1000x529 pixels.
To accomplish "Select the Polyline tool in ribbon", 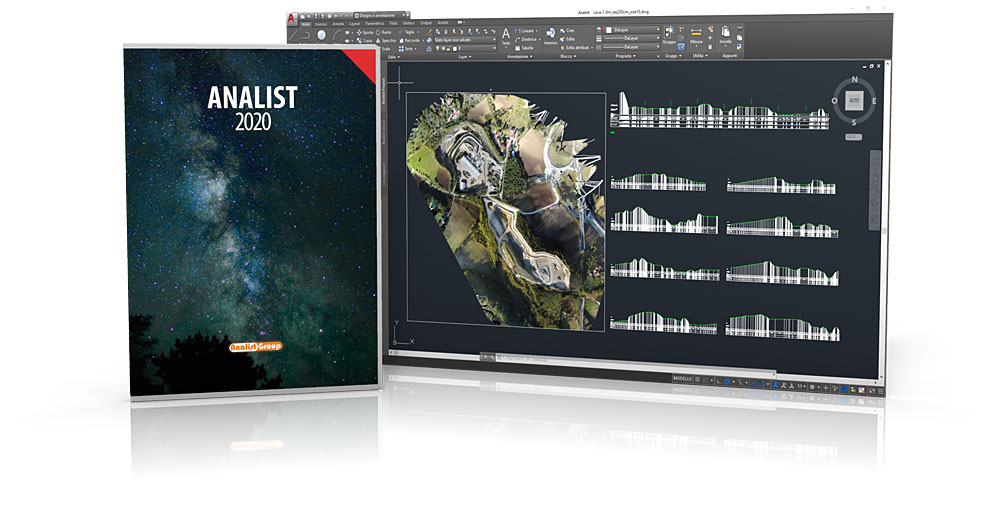I will click(x=305, y=35).
